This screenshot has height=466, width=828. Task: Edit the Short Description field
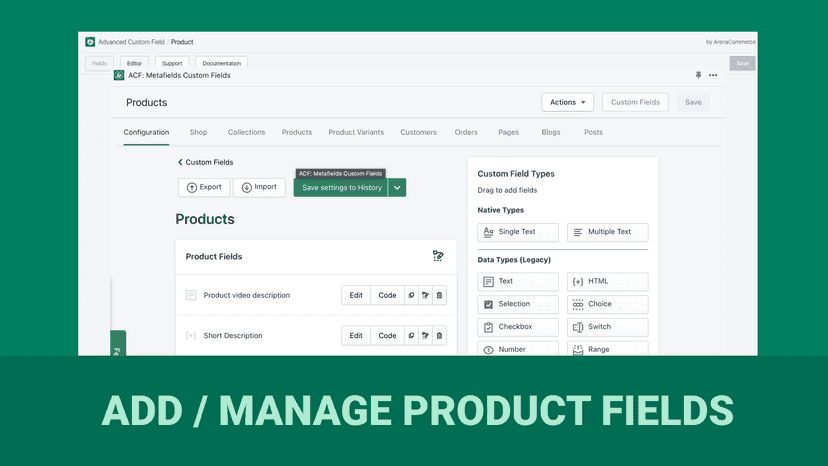[356, 335]
